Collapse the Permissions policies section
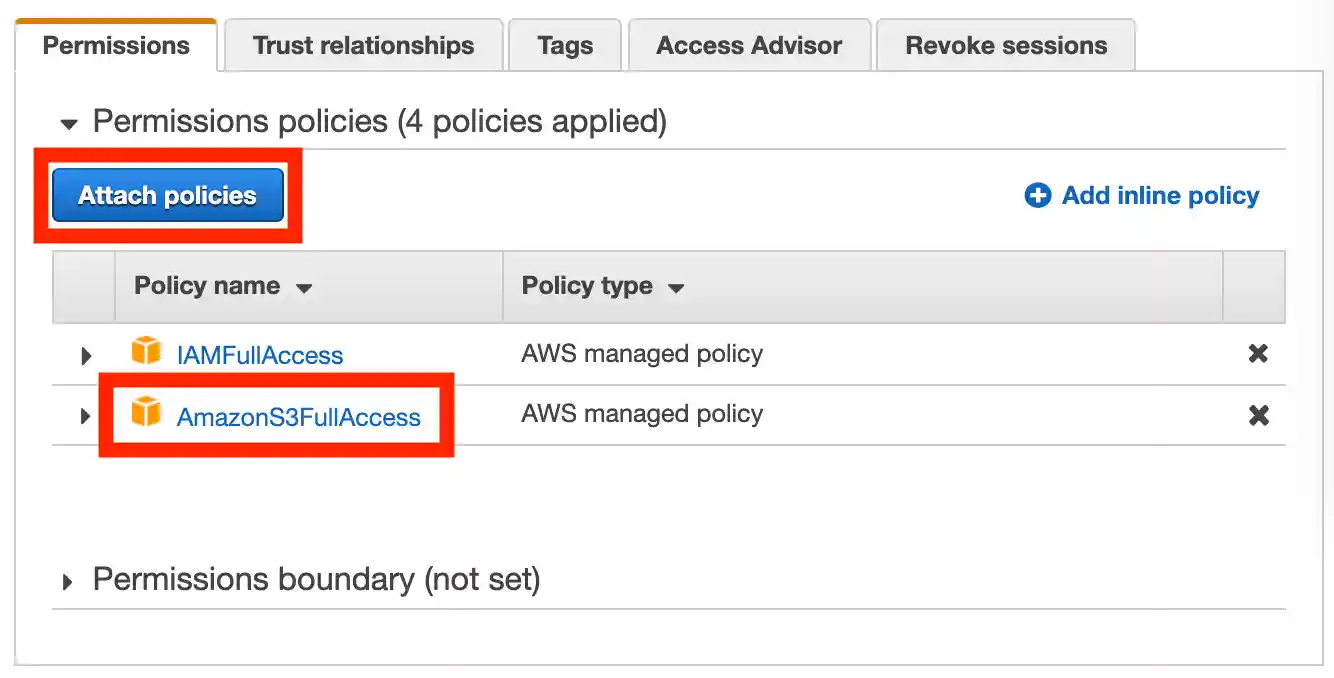Viewport: 1334px width, 678px height. pyautogui.click(x=67, y=122)
